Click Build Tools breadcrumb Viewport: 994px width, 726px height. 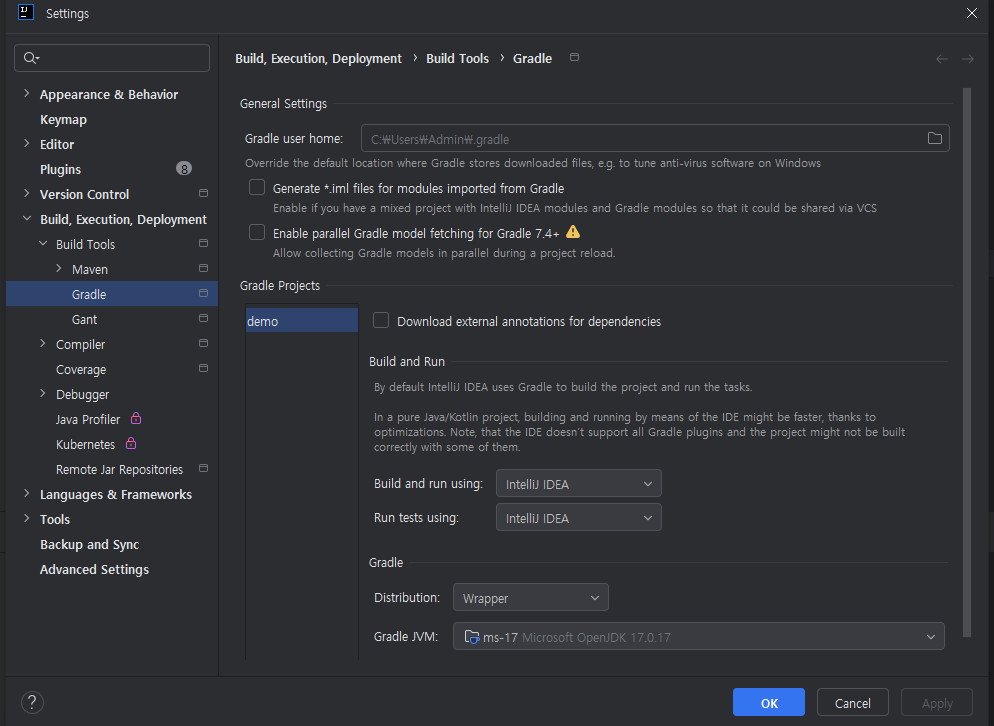pyautogui.click(x=457, y=58)
